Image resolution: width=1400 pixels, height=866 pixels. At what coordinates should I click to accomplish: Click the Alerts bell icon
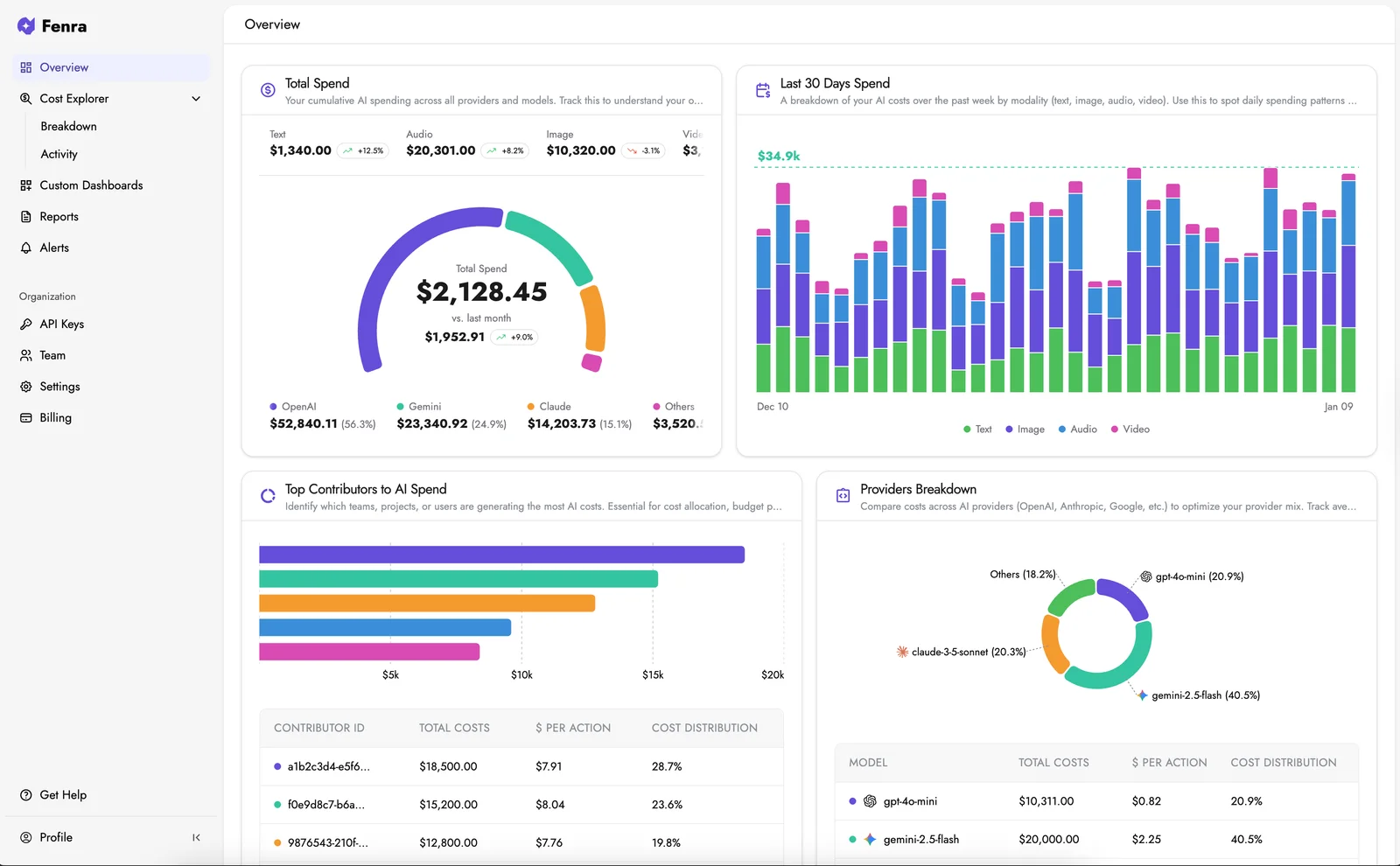26,248
